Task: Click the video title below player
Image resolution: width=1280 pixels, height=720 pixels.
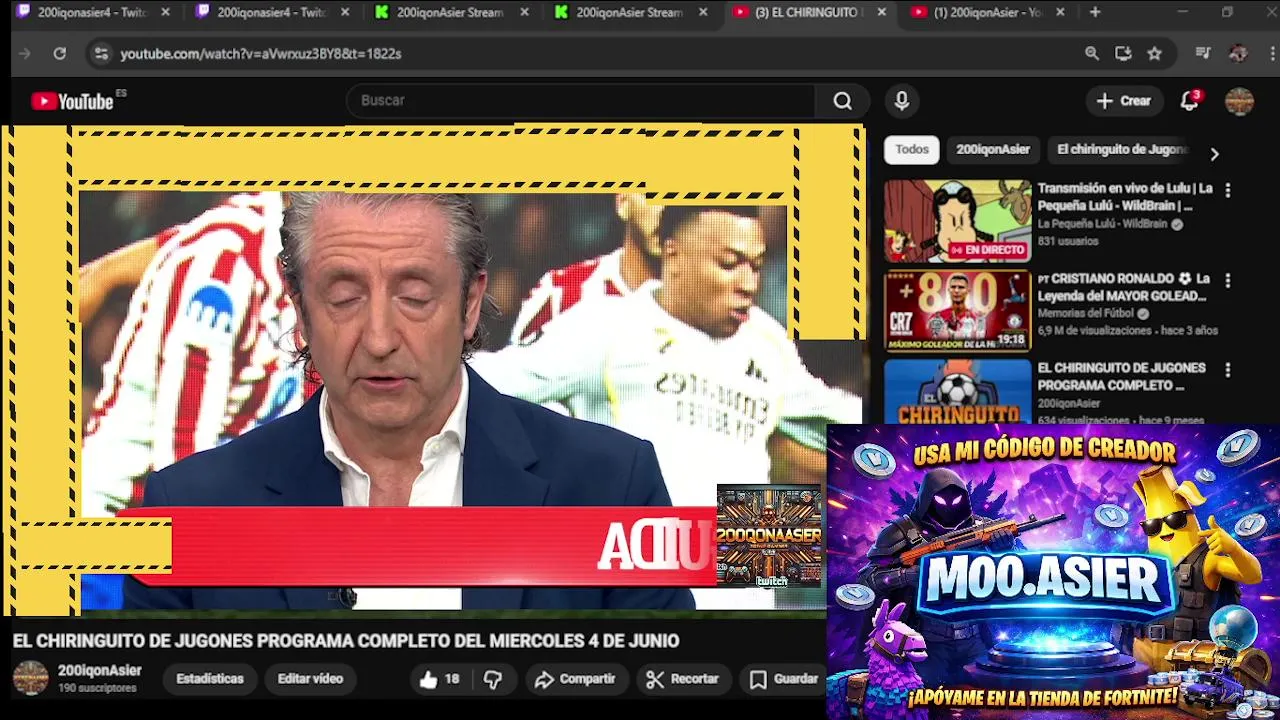Action: [x=346, y=641]
